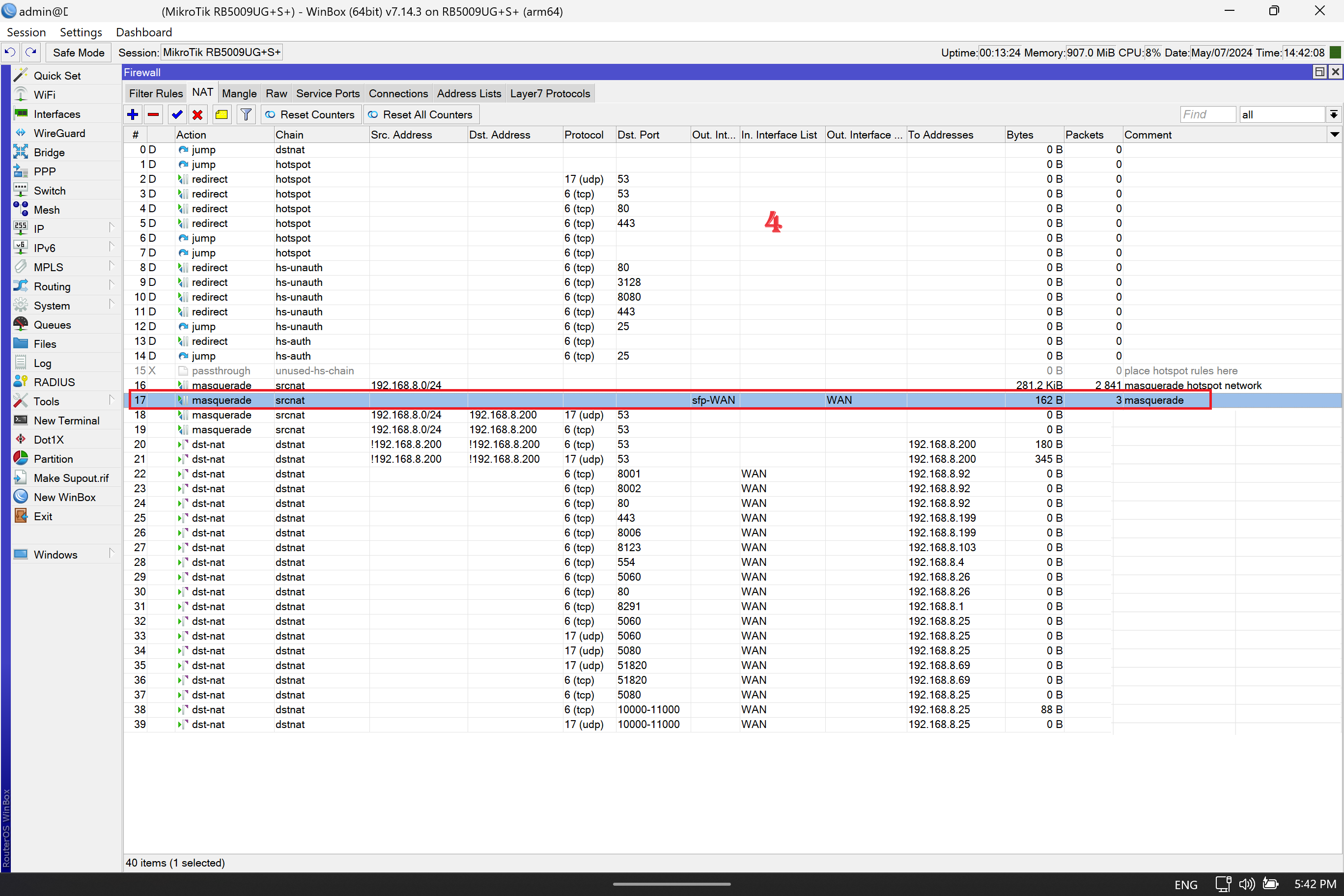1344x896 pixels.
Task: Open the volume control in tray
Action: tap(1246, 884)
